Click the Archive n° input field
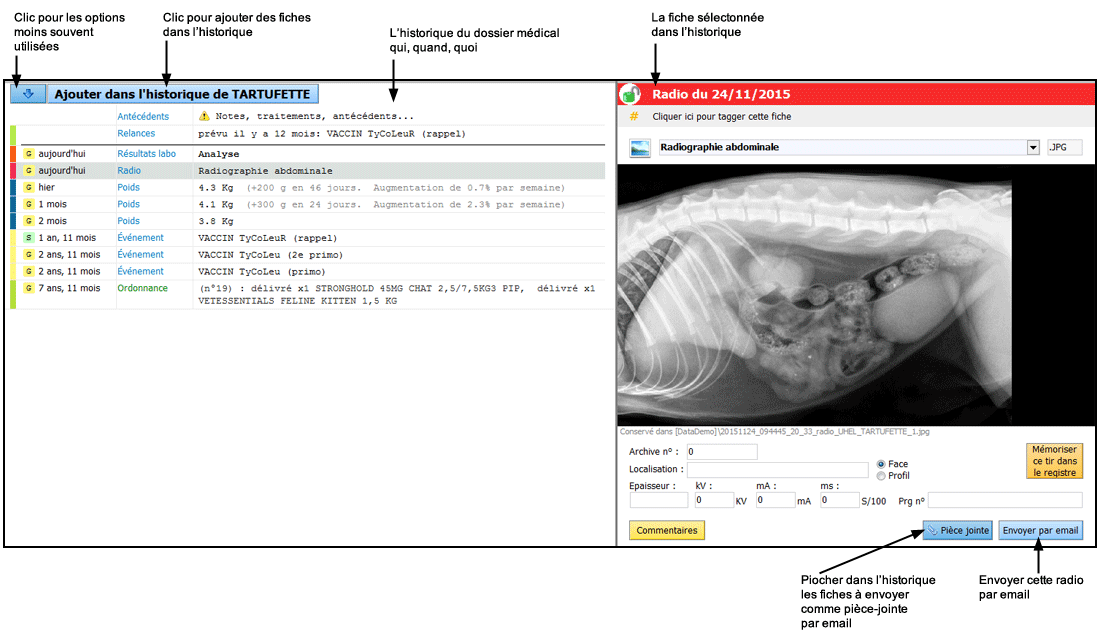The width and height of the screenshot is (1100, 639). (722, 452)
